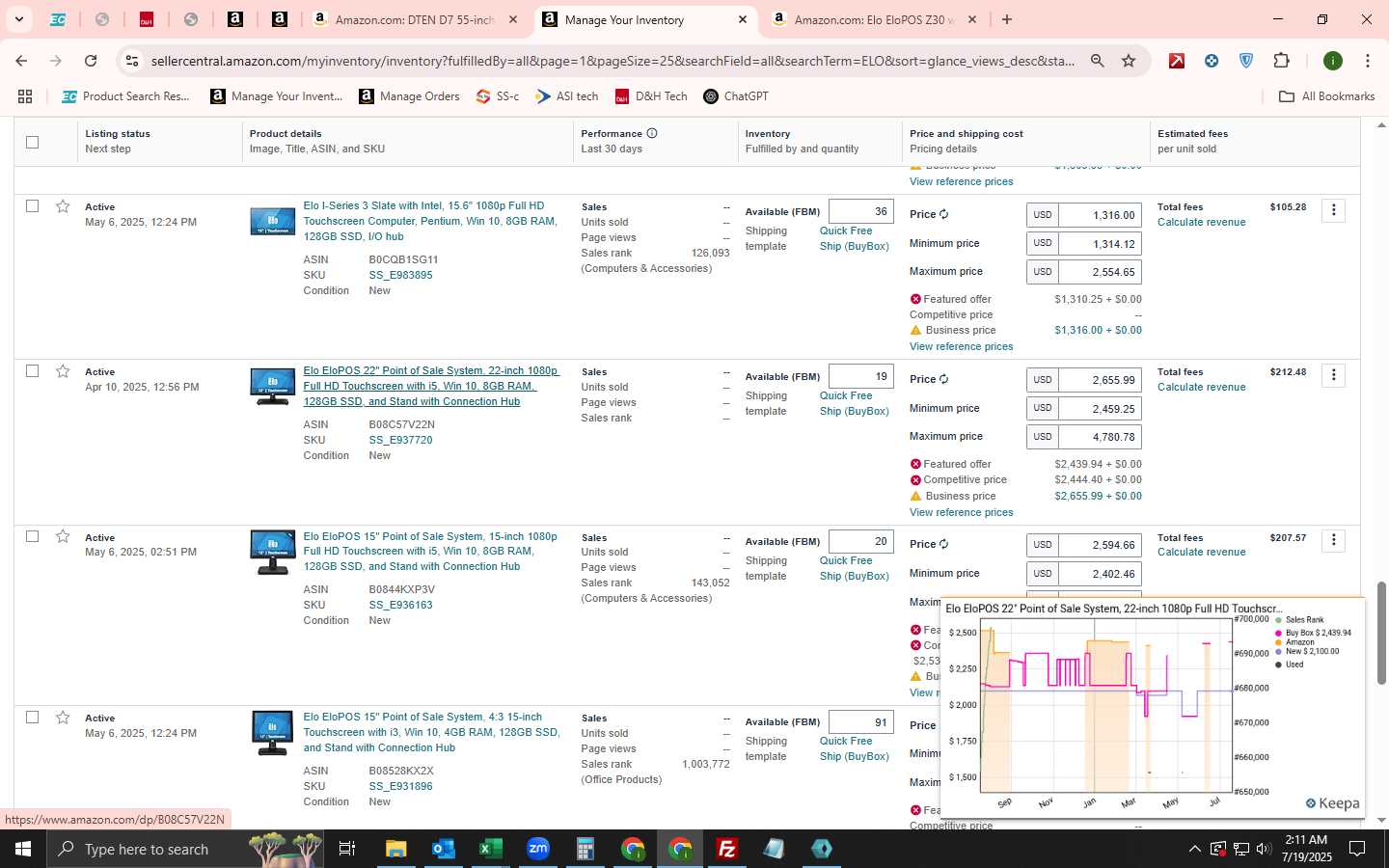Open the Elo EloPOS 22" product title link
1389x868 pixels.
click(x=431, y=386)
